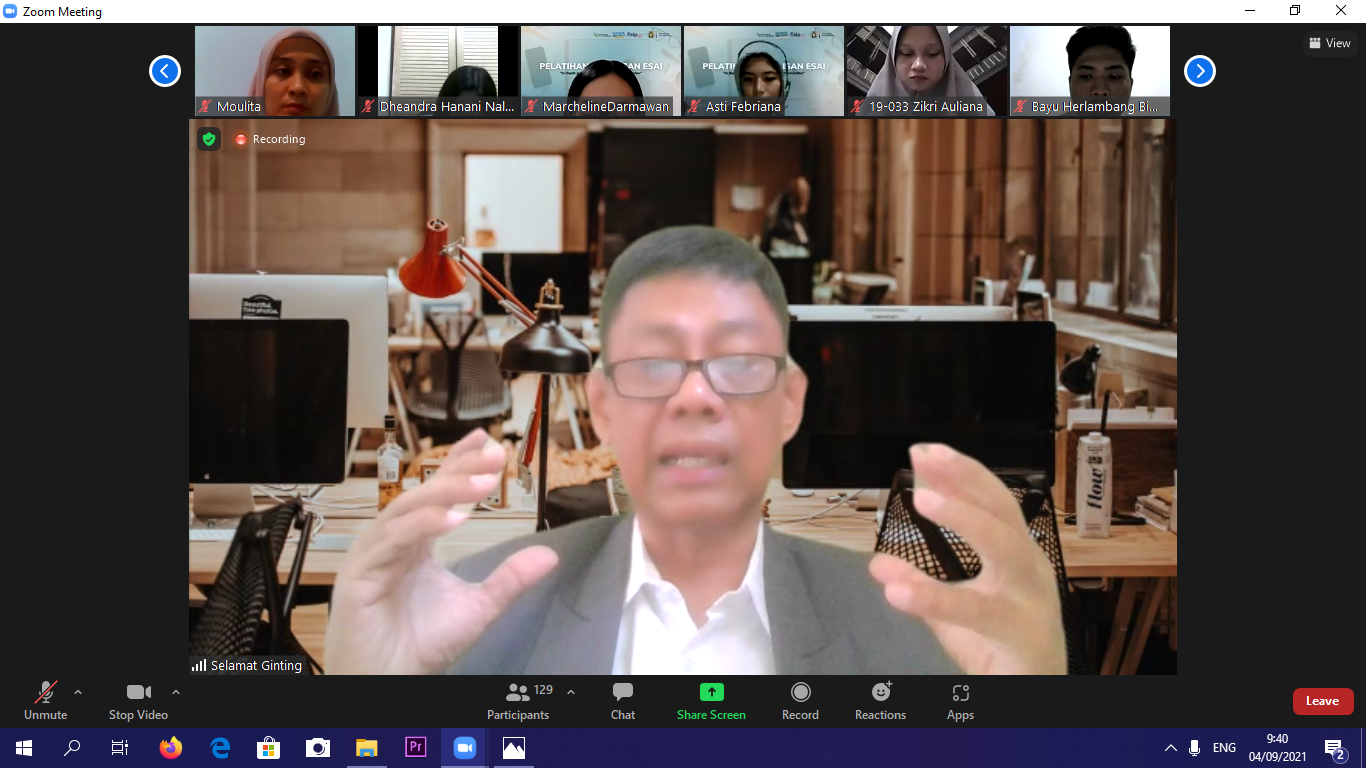Go to next participants page arrow
The height and width of the screenshot is (768, 1366).
point(1200,71)
